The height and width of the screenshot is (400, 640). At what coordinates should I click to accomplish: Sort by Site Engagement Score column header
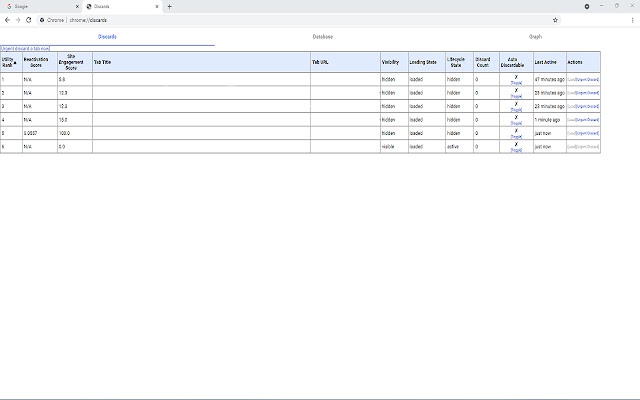tap(75, 62)
